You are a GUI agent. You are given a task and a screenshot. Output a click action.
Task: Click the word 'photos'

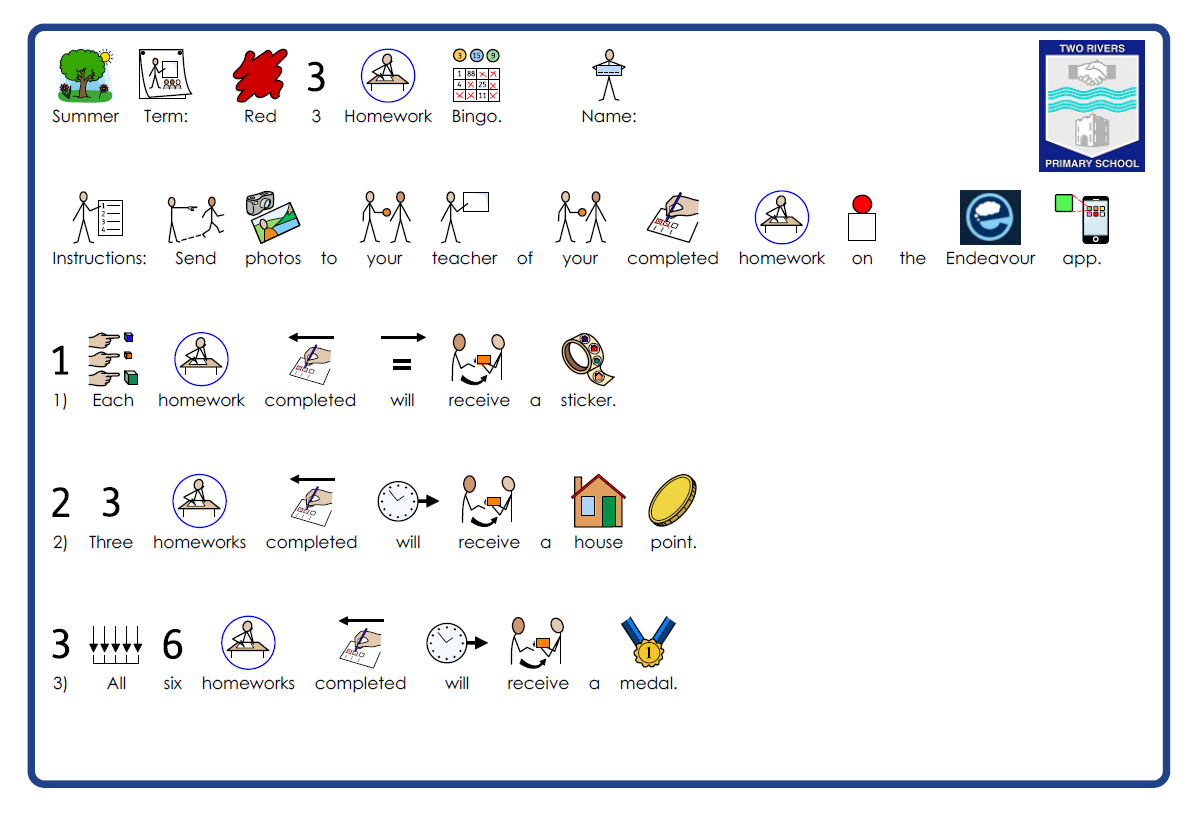pyautogui.click(x=273, y=259)
